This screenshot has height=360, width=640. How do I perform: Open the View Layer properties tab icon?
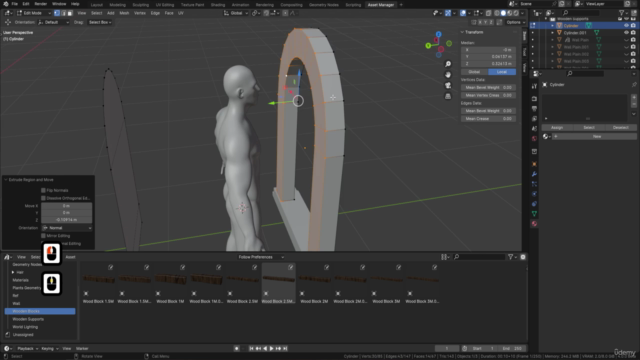click(x=534, y=119)
